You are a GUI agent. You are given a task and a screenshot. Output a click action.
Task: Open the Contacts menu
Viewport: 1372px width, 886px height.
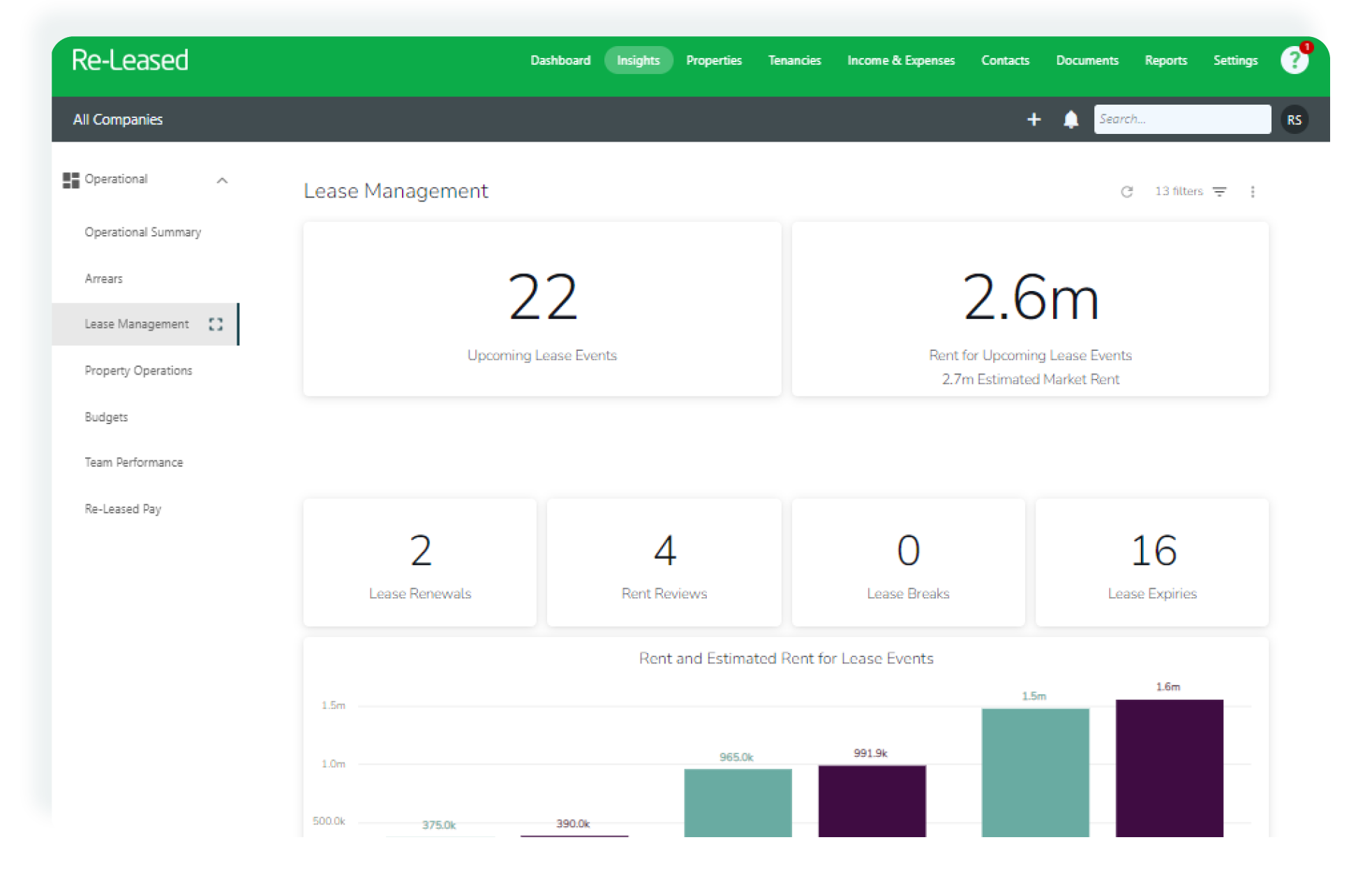point(1005,61)
